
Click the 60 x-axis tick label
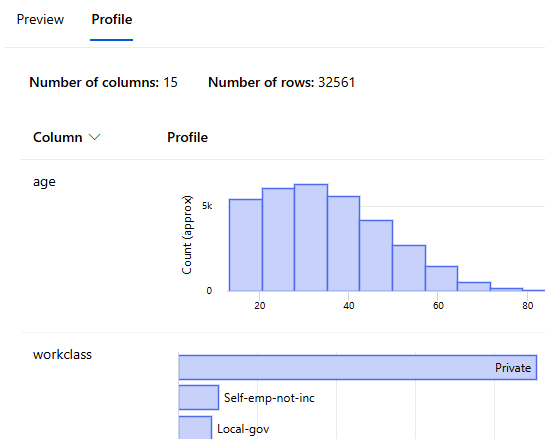coord(438,306)
